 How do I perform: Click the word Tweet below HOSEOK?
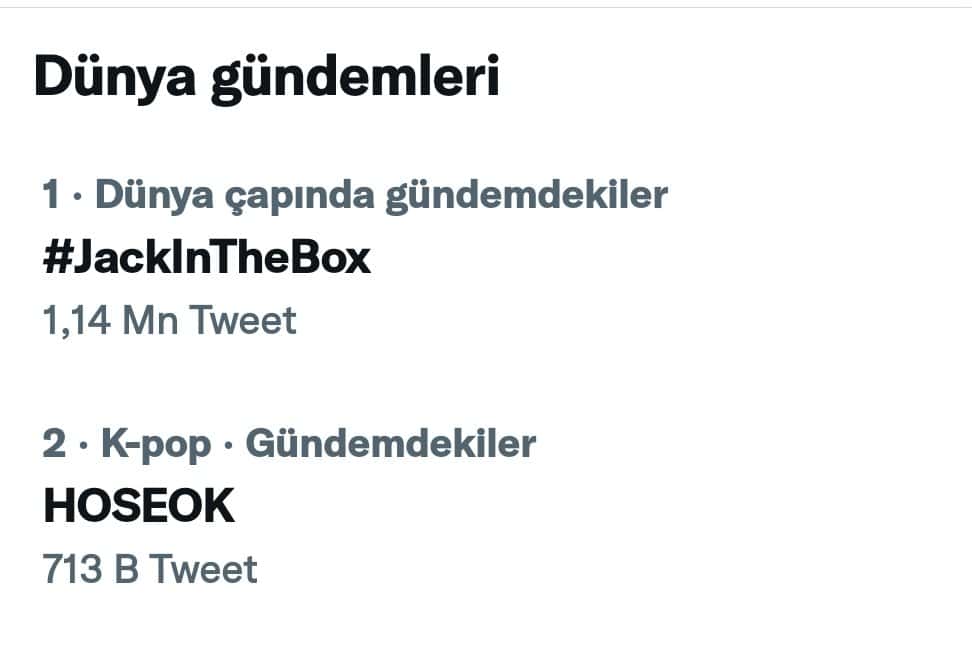(204, 569)
